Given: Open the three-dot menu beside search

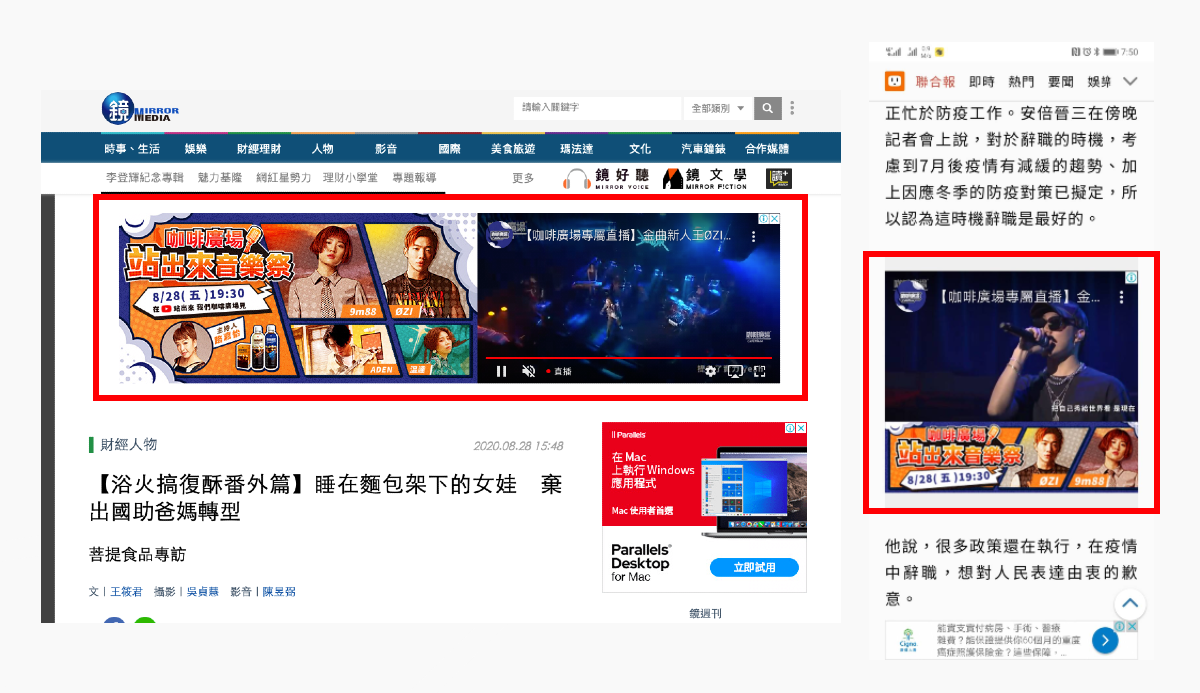Looking at the screenshot, I should click(792, 108).
